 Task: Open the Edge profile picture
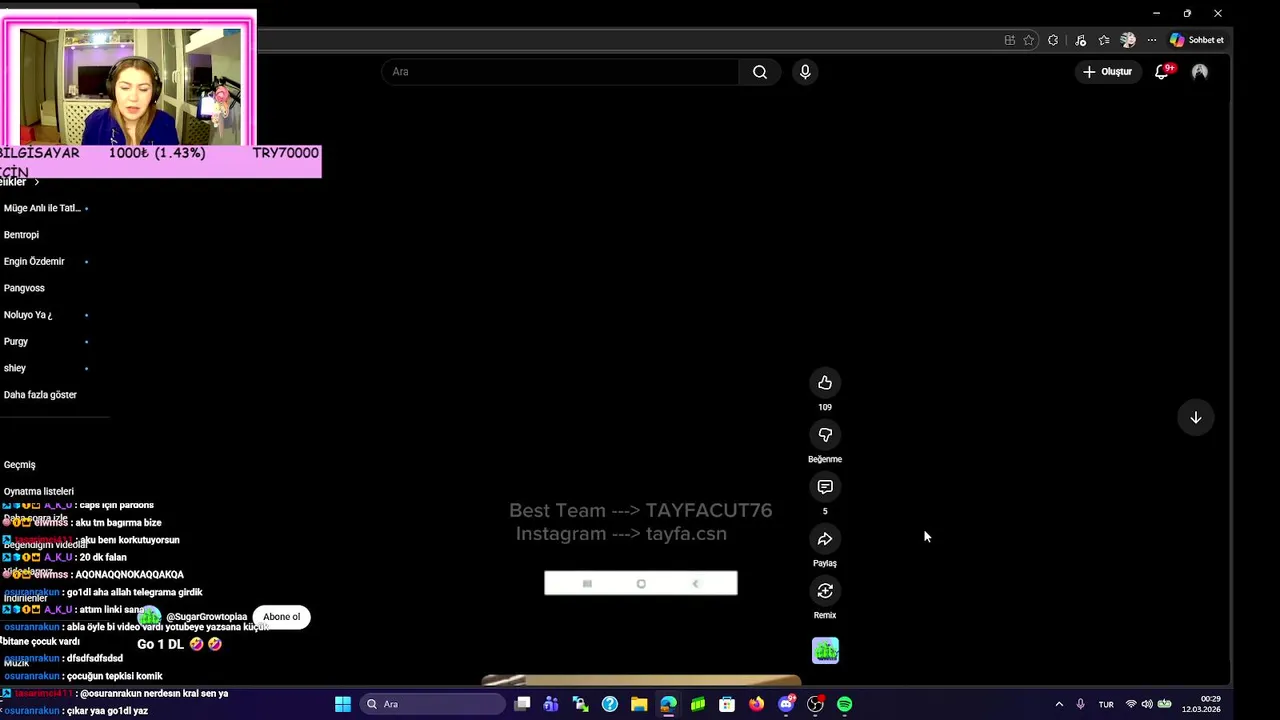click(x=1128, y=40)
